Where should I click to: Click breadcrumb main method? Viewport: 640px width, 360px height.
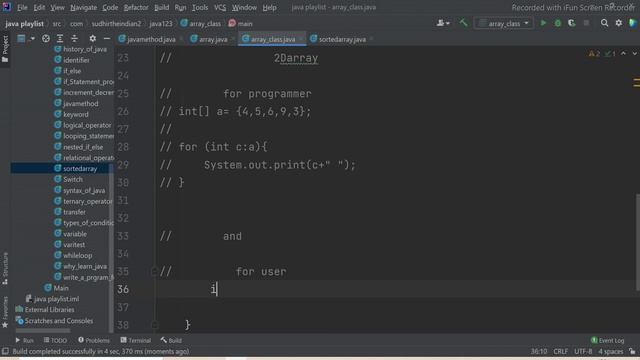(x=240, y=24)
